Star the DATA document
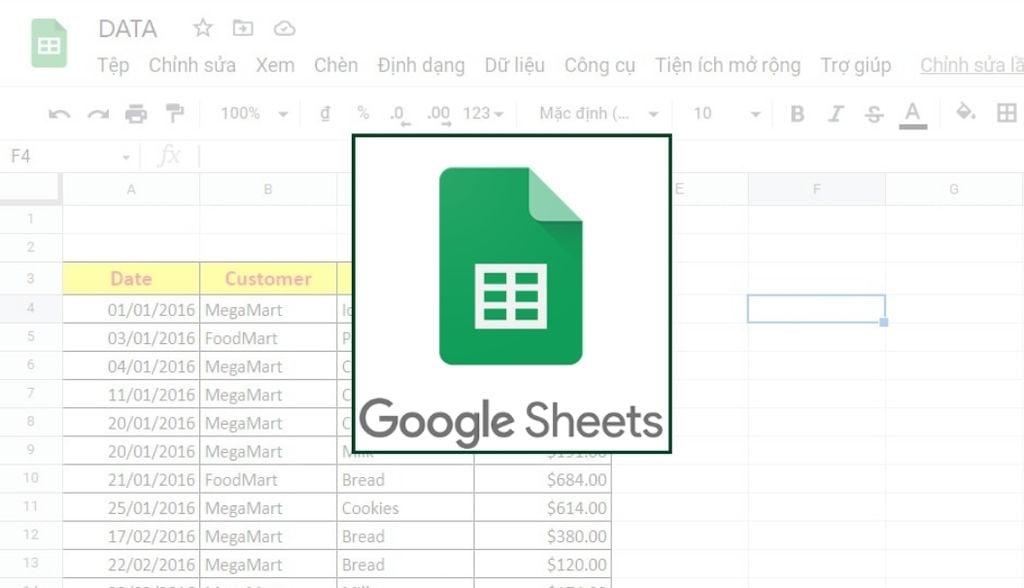This screenshot has width=1024, height=588. (x=202, y=28)
